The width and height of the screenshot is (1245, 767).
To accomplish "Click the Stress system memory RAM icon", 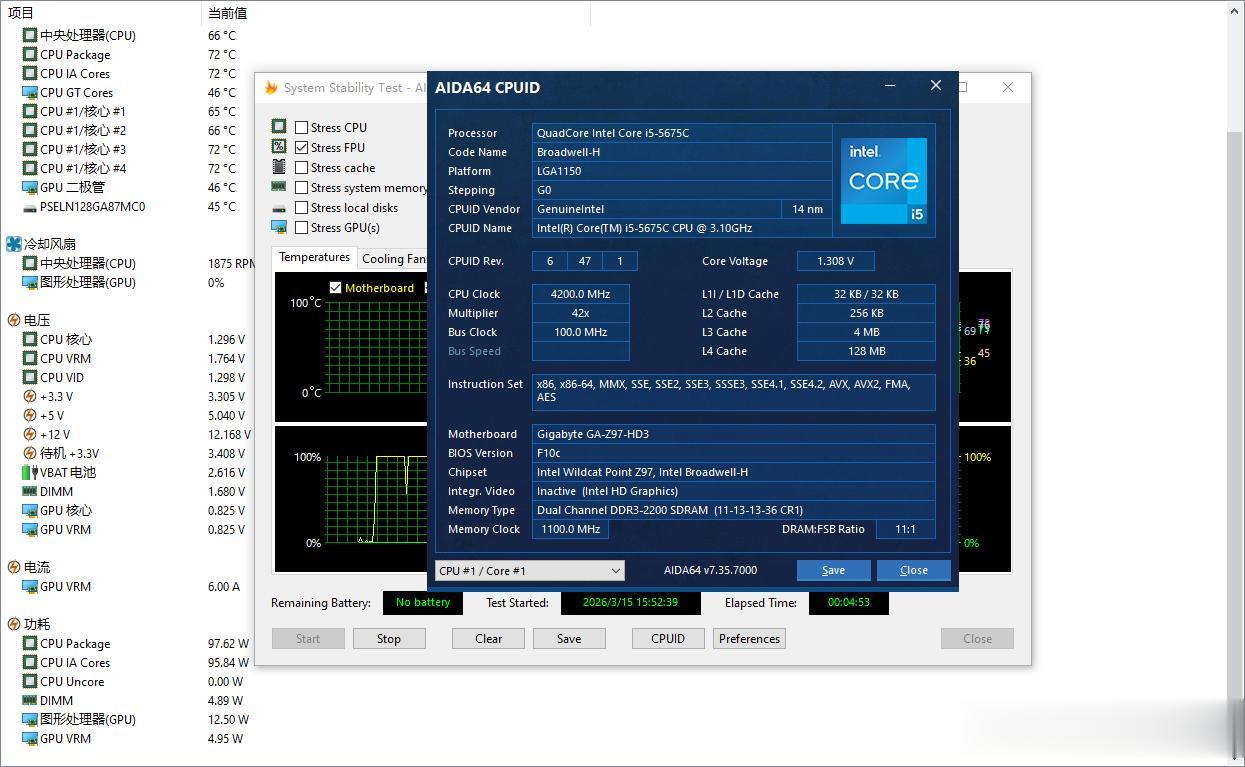I will pos(279,187).
